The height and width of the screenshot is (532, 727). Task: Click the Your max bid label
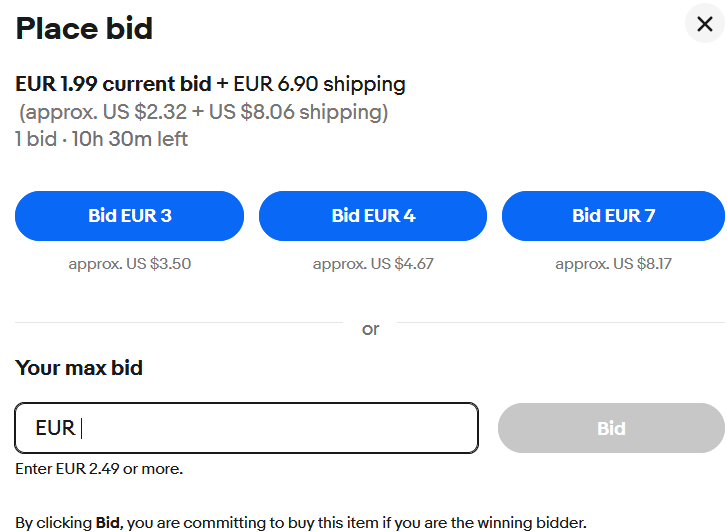coord(79,368)
